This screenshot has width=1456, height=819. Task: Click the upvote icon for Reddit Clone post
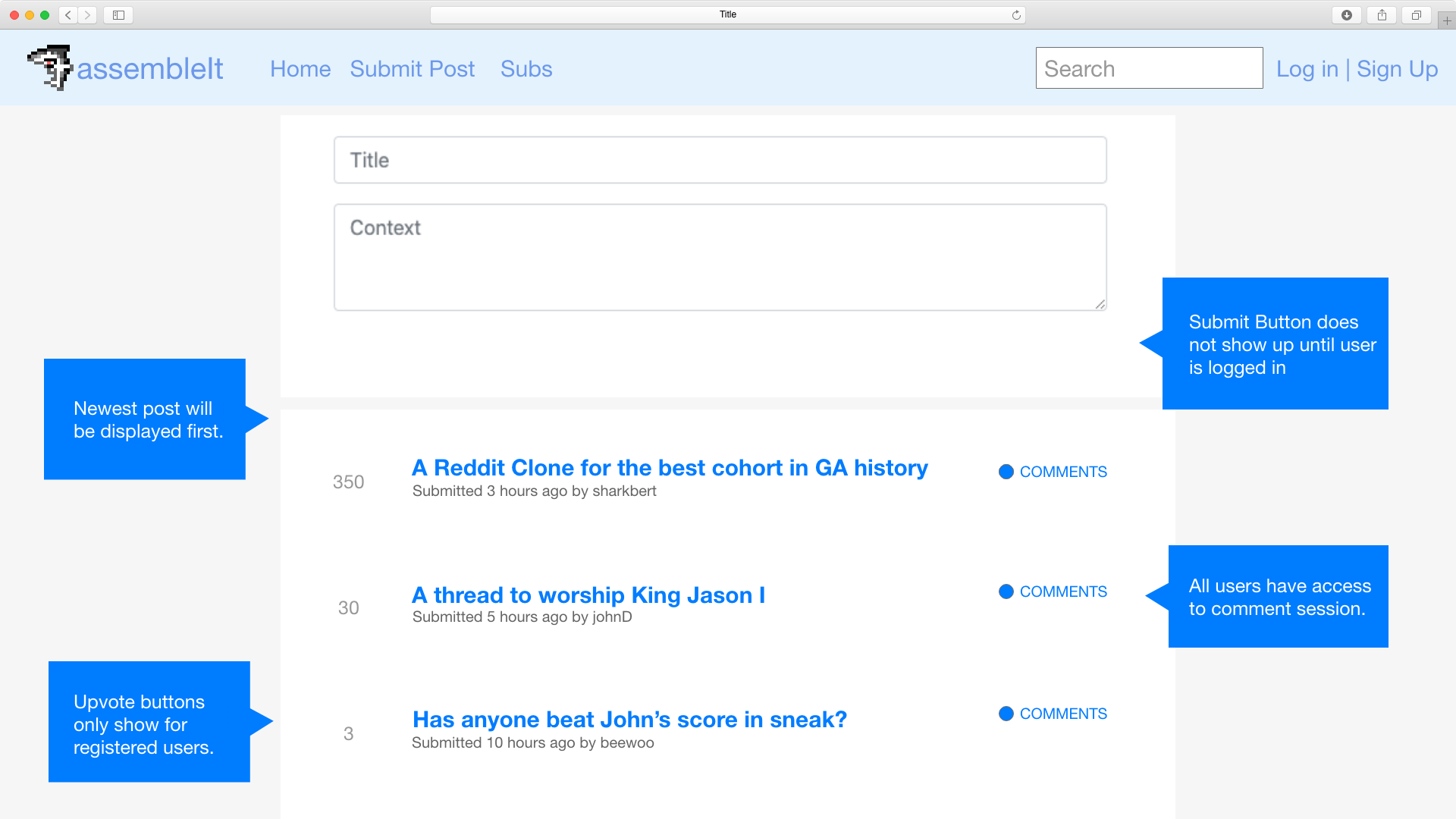point(349,460)
